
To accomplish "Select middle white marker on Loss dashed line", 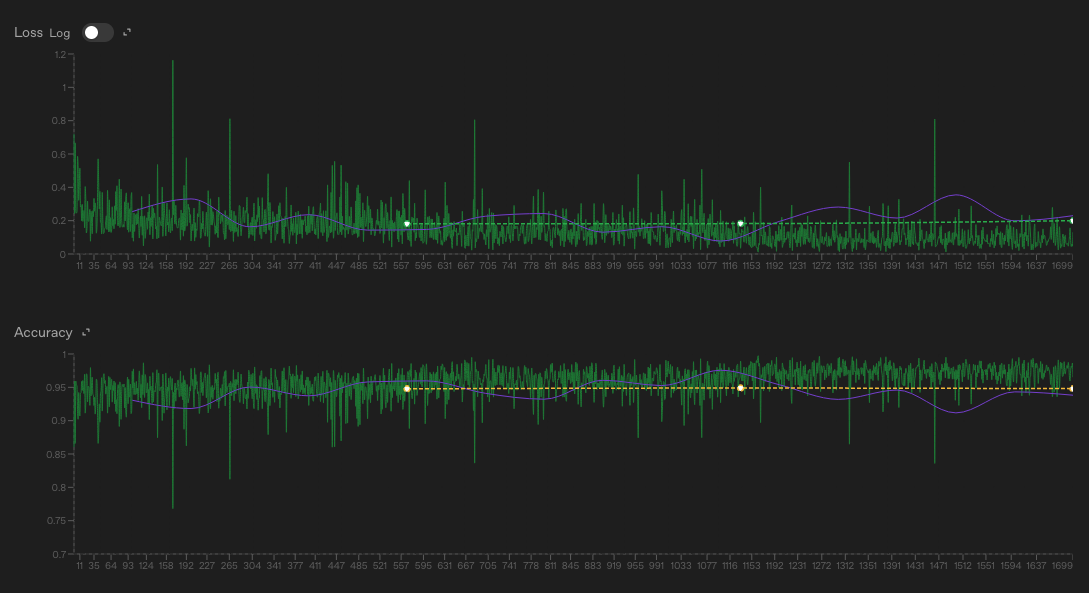I will (740, 224).
